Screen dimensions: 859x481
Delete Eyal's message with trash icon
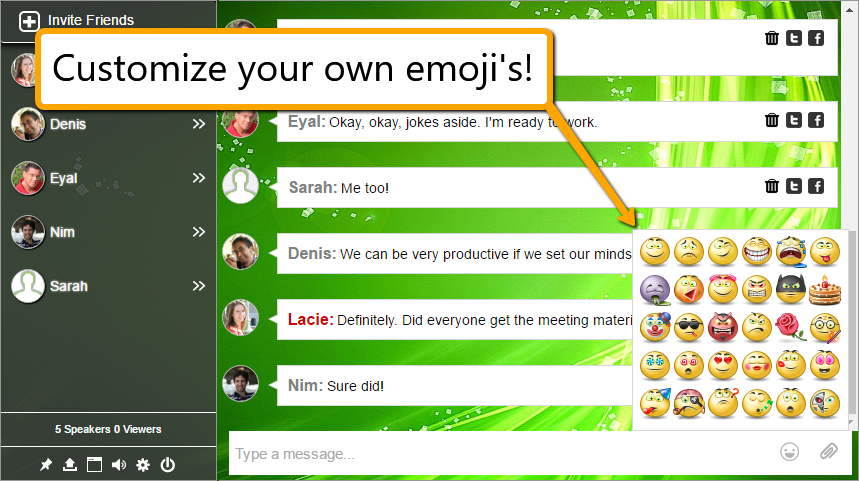[x=772, y=120]
